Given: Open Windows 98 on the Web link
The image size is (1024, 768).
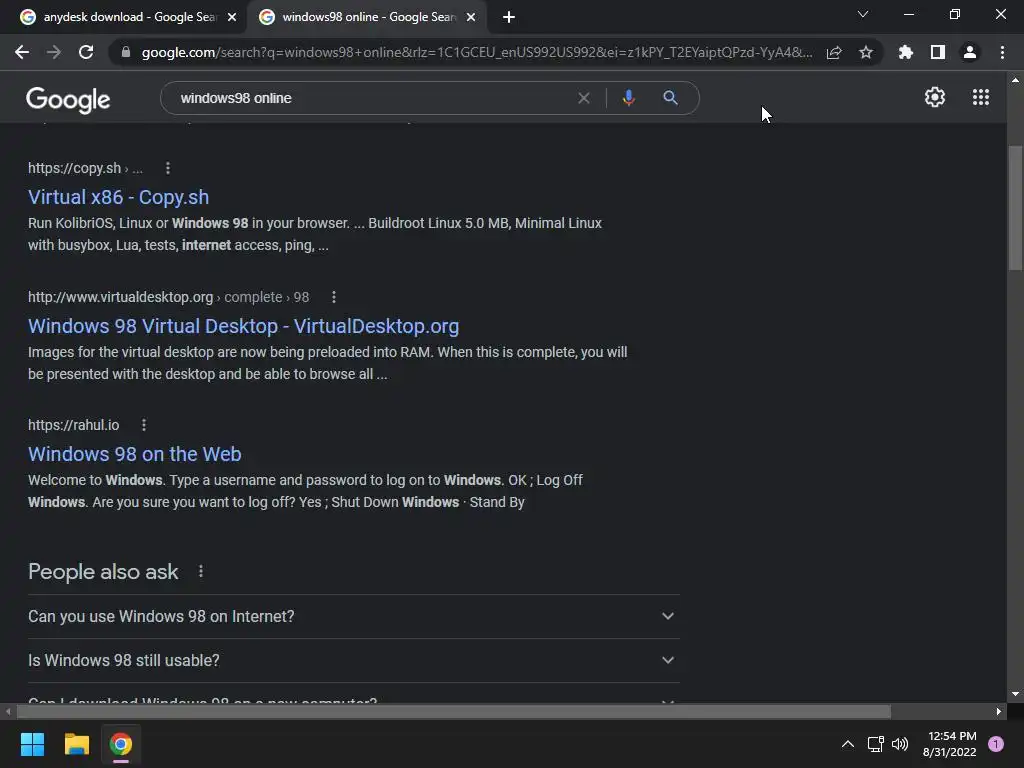Looking at the screenshot, I should [x=135, y=454].
